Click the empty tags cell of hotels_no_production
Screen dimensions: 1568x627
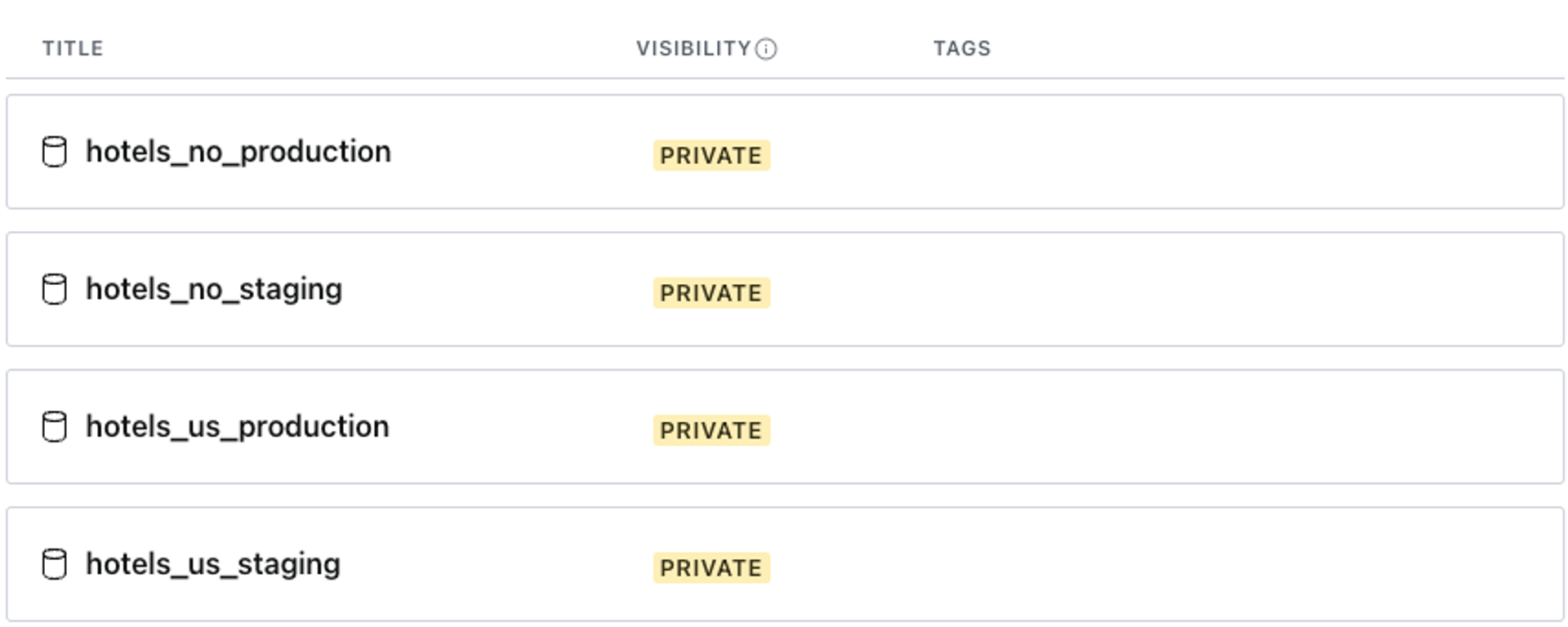[1143, 152]
